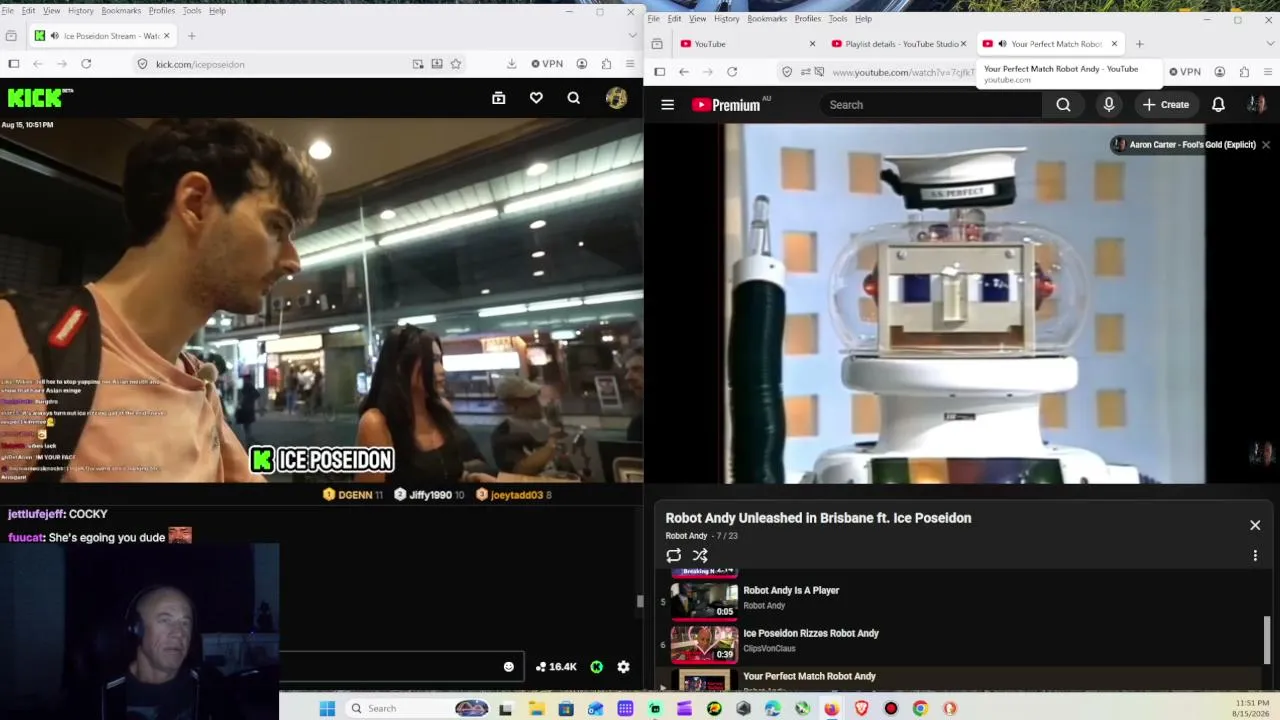Open the YouTube account avatar menu
The height and width of the screenshot is (720, 1280).
(1257, 105)
